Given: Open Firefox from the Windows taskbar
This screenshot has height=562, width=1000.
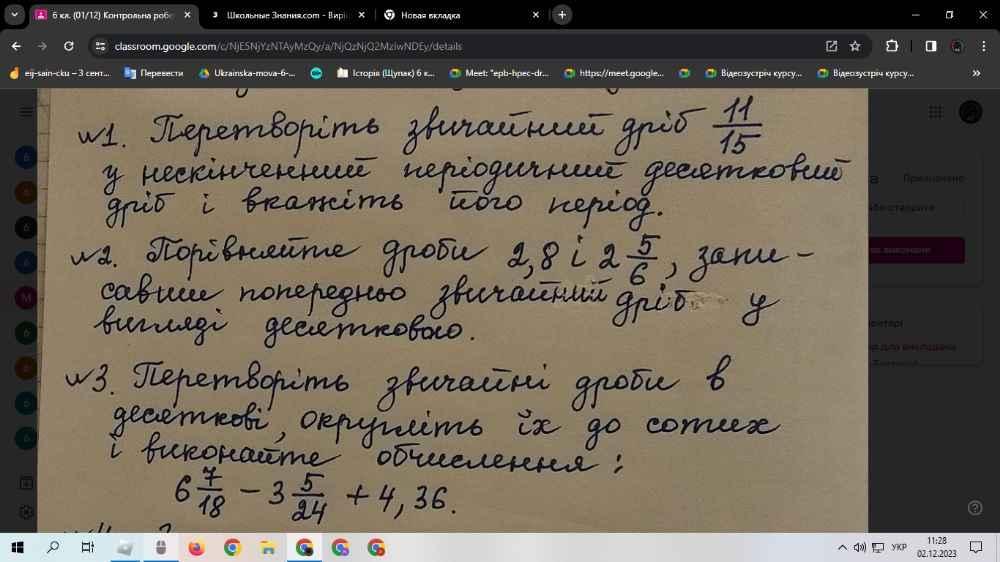Looking at the screenshot, I should tap(196, 547).
